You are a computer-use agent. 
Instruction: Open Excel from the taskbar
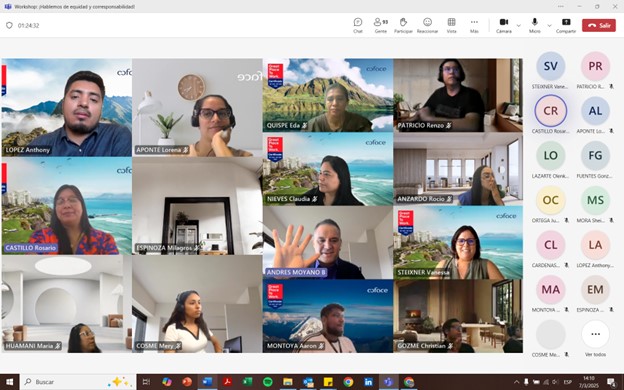click(x=248, y=382)
